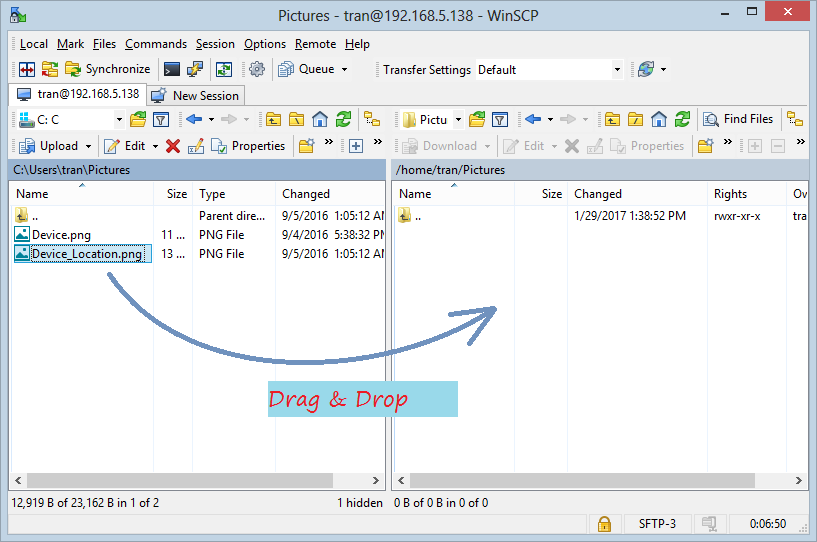Open the Files menu
Screen dimensions: 817x542
click(x=104, y=44)
